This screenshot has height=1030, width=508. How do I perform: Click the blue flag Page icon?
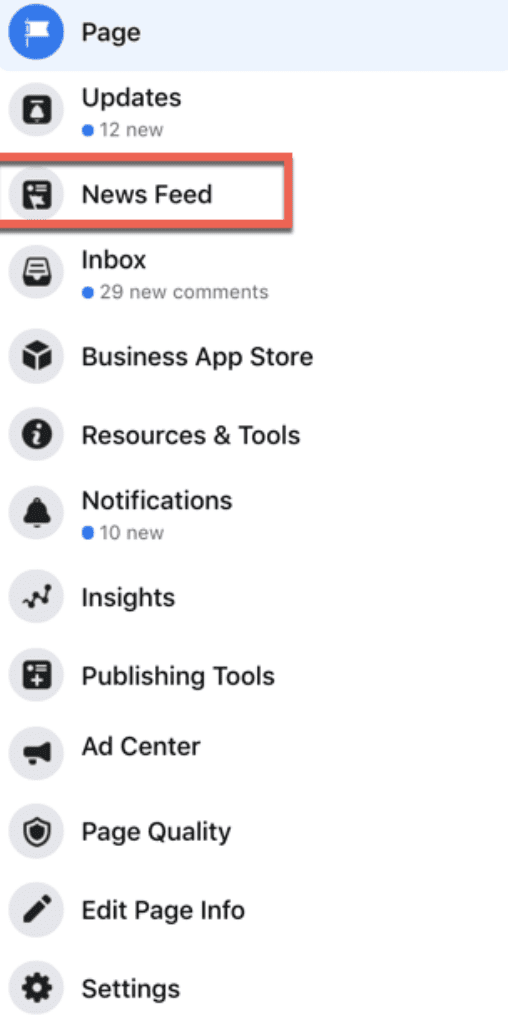pyautogui.click(x=36, y=32)
